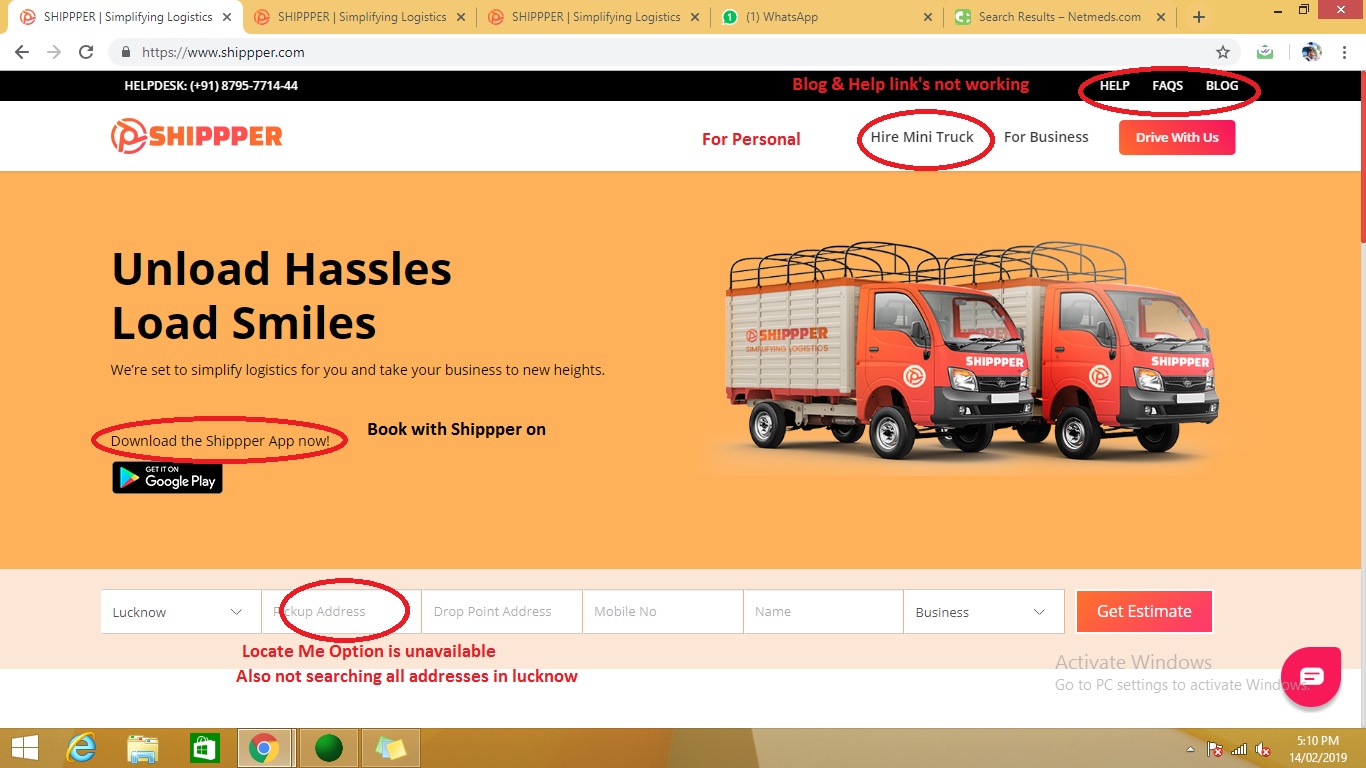Open Internet Explorer from the taskbar

pos(81,747)
